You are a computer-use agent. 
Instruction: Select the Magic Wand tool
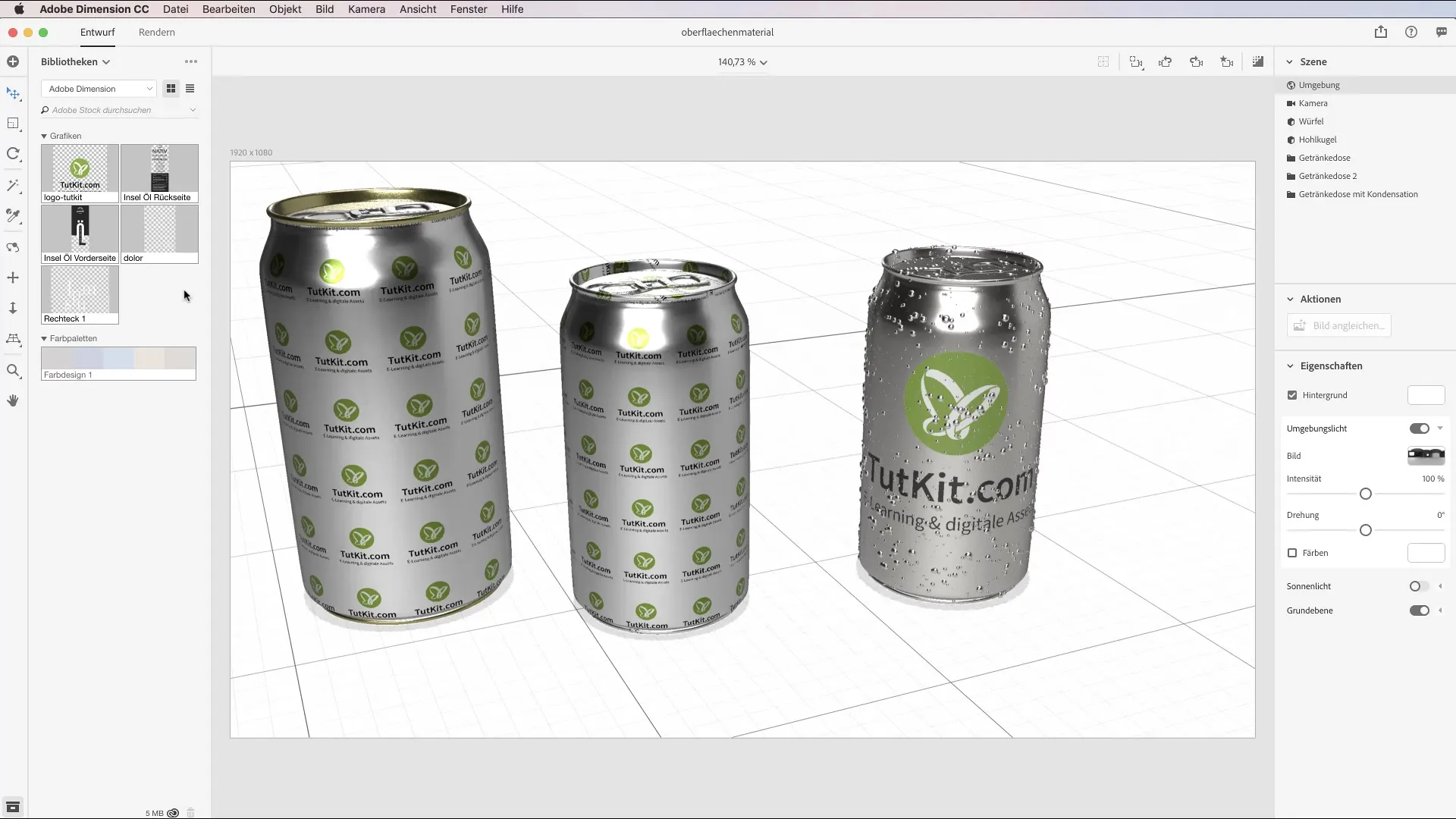point(13,186)
